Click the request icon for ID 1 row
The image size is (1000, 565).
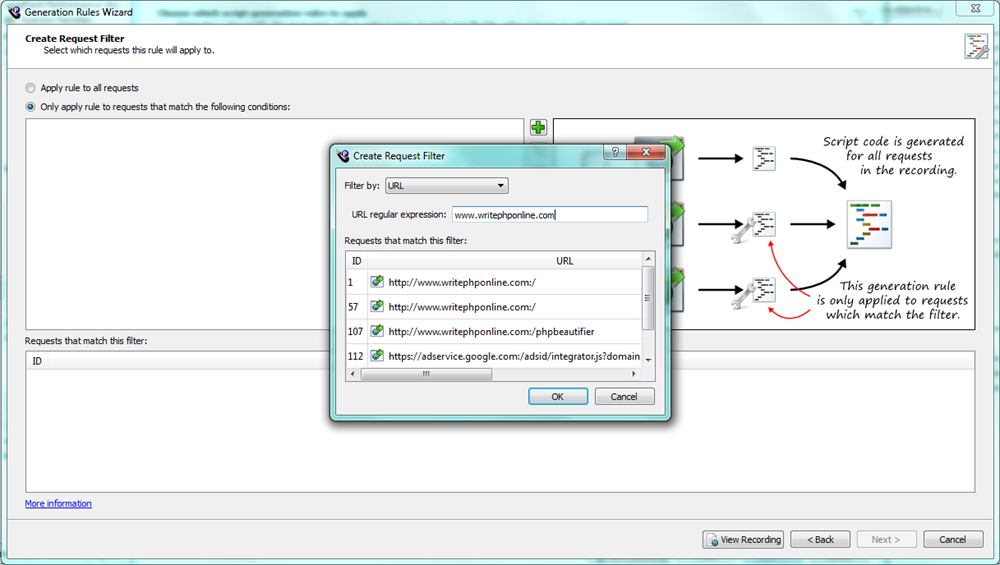[377, 283]
